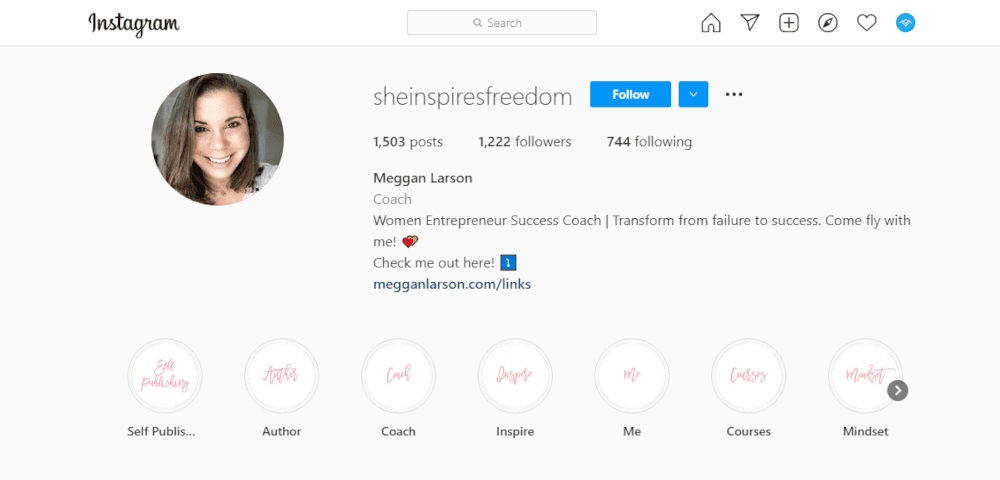Click into the Search field
The width and height of the screenshot is (1000, 480).
pyautogui.click(x=502, y=22)
